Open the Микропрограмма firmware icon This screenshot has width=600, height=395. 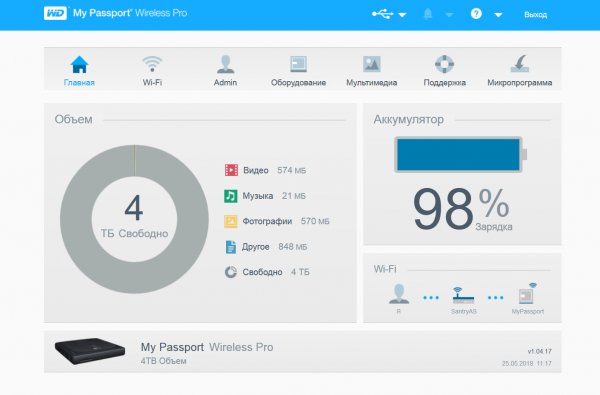[x=520, y=64]
